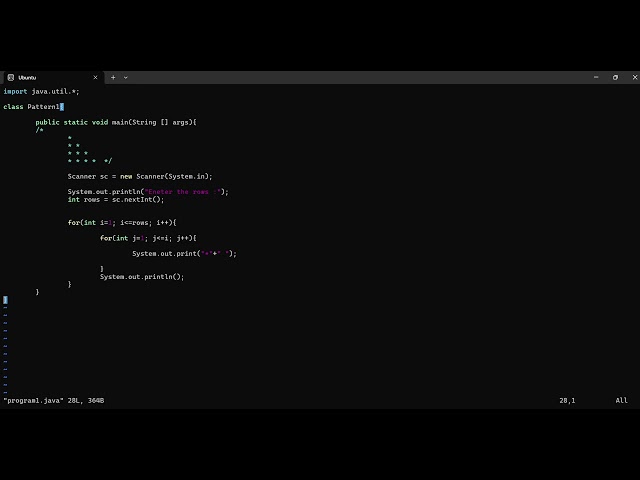Click the println 'Eneter the rows' line

(x=148, y=192)
